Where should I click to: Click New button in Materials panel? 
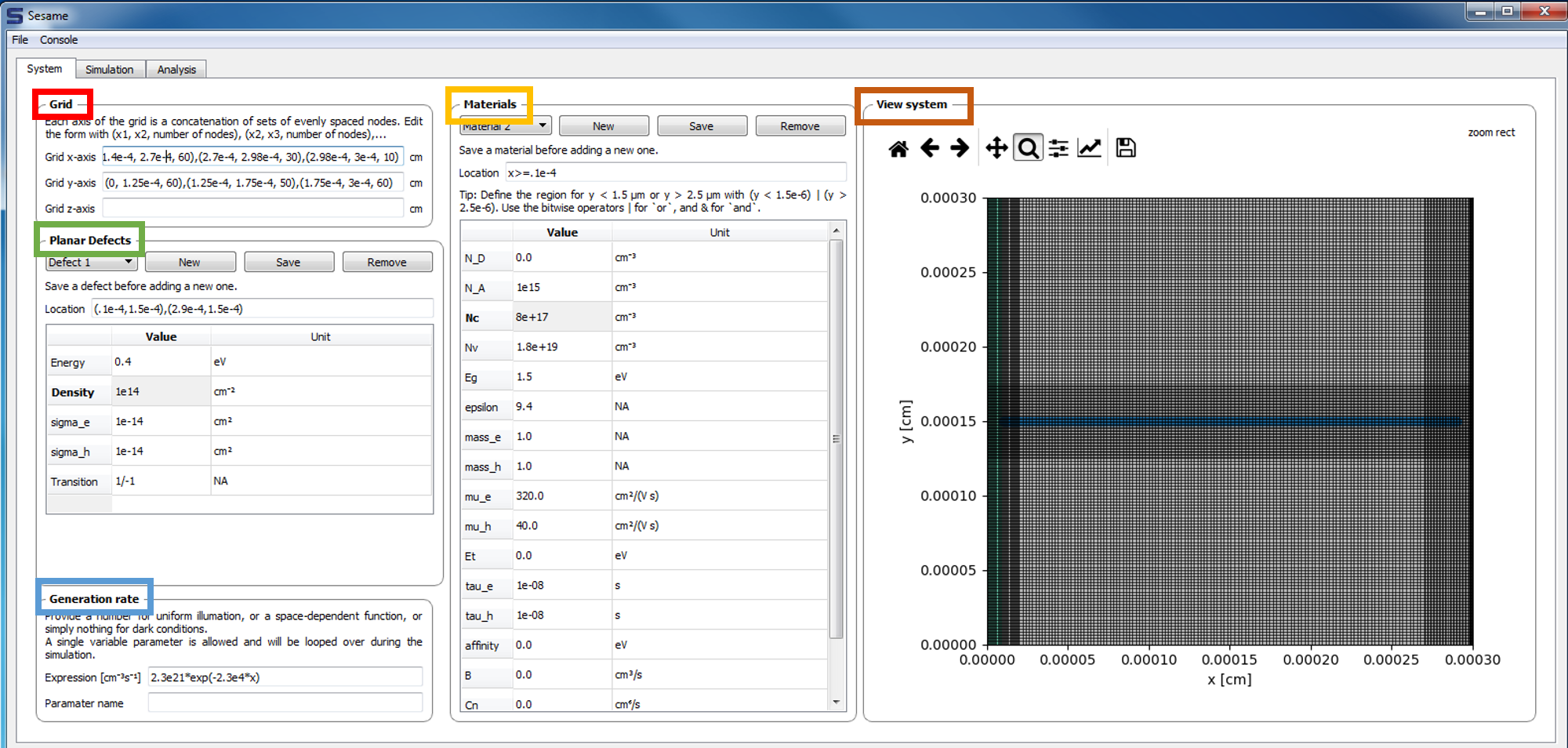pos(604,126)
